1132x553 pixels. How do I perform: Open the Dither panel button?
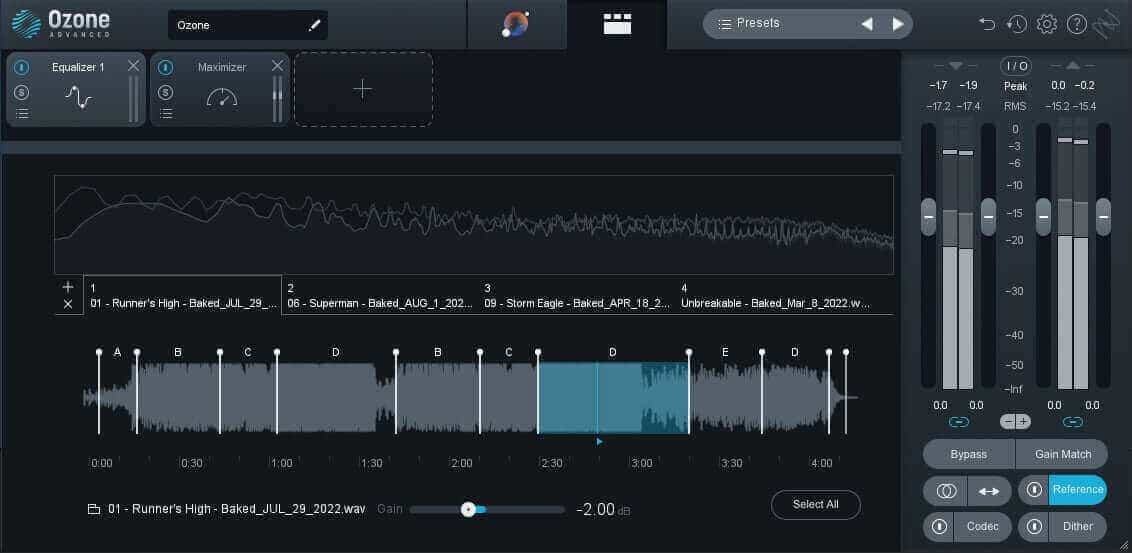[x=1078, y=526]
